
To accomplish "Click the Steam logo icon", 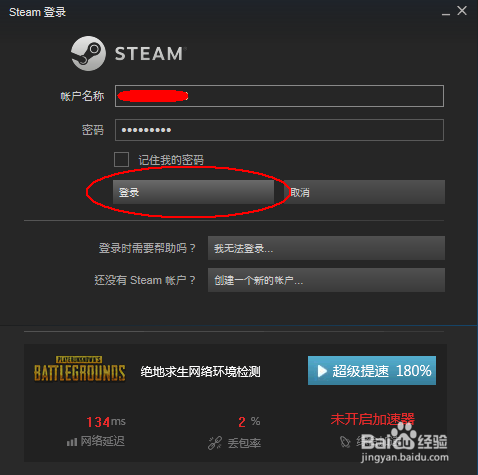I will click(88, 53).
